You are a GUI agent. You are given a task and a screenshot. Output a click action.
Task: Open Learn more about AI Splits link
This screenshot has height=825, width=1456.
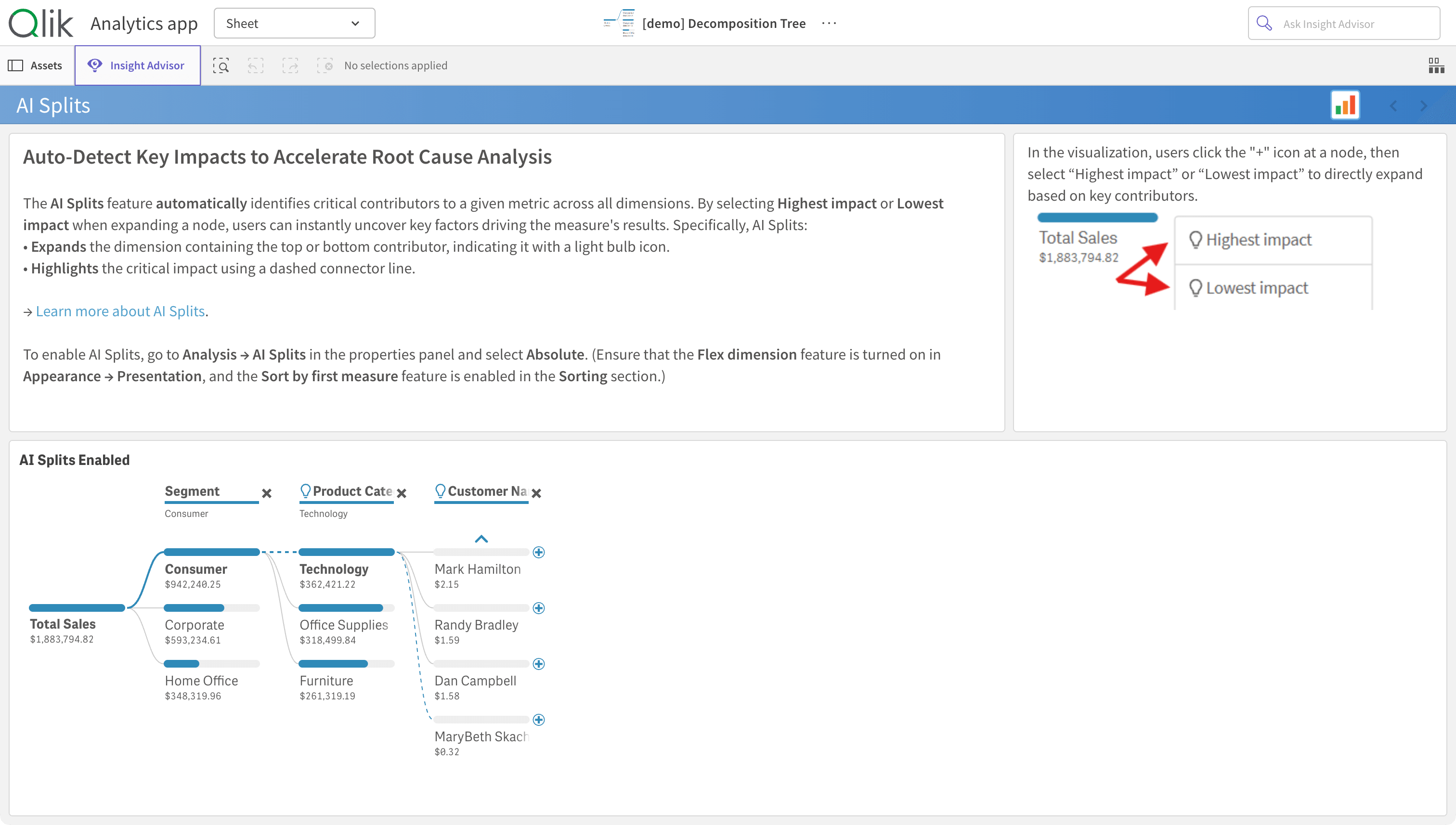(119, 311)
